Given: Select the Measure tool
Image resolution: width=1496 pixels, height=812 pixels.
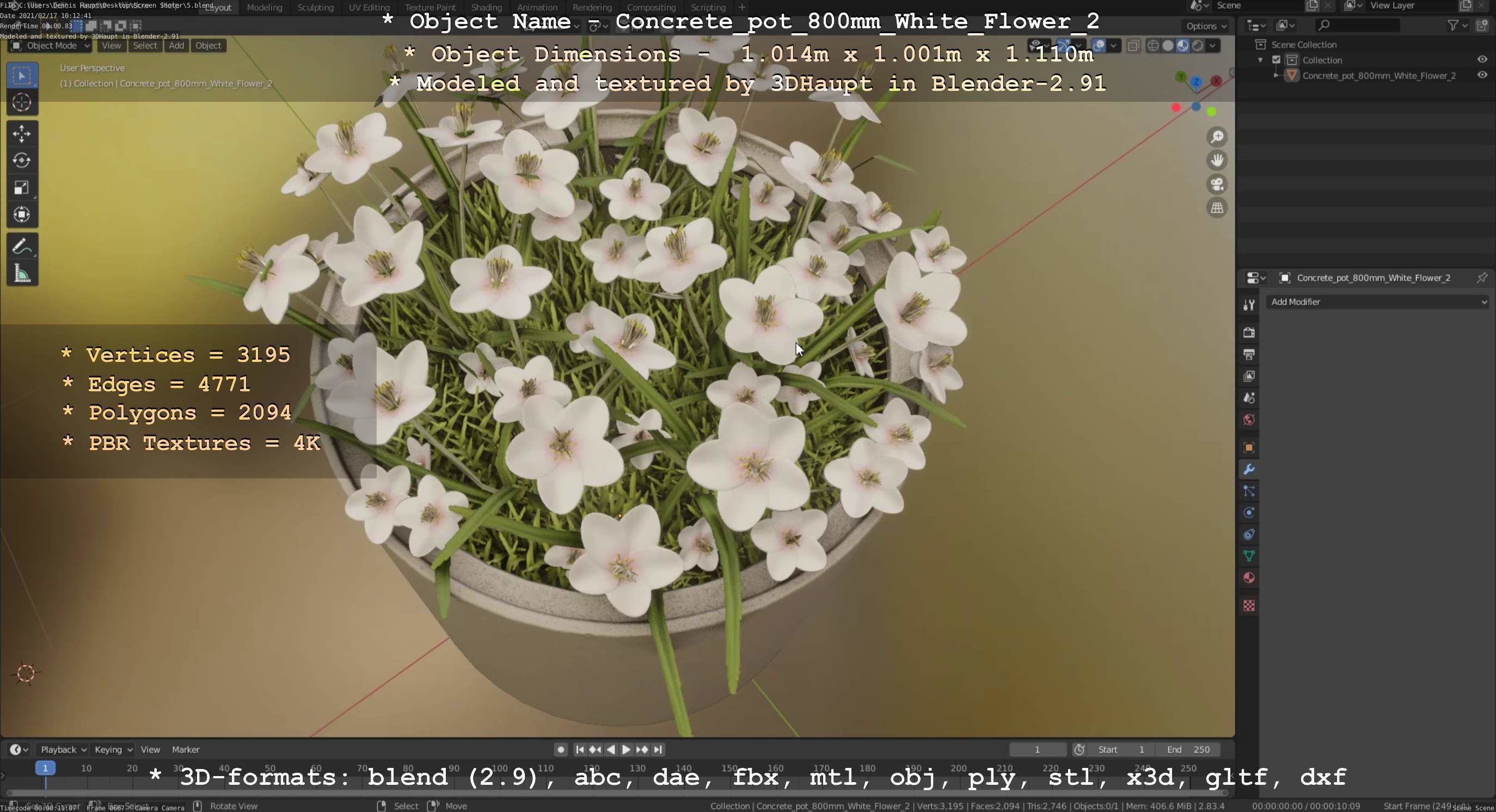Looking at the screenshot, I should click(22, 273).
